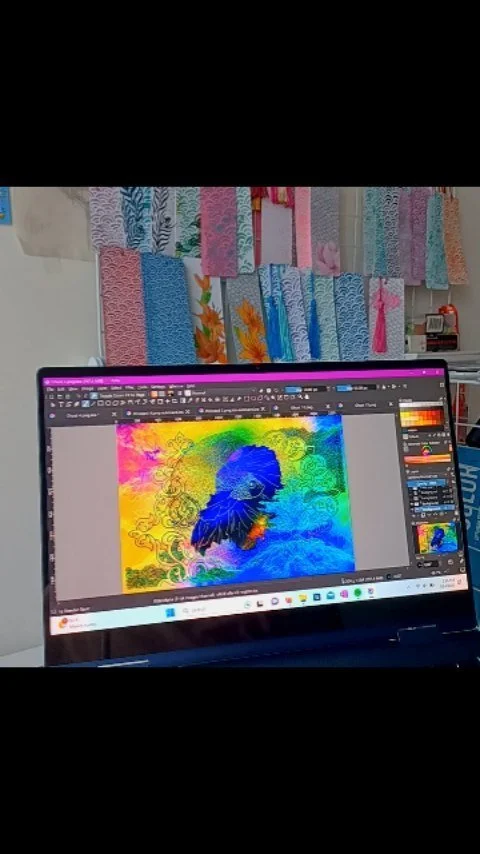Select the Line tool
The height and width of the screenshot is (854, 480).
pos(93,404)
